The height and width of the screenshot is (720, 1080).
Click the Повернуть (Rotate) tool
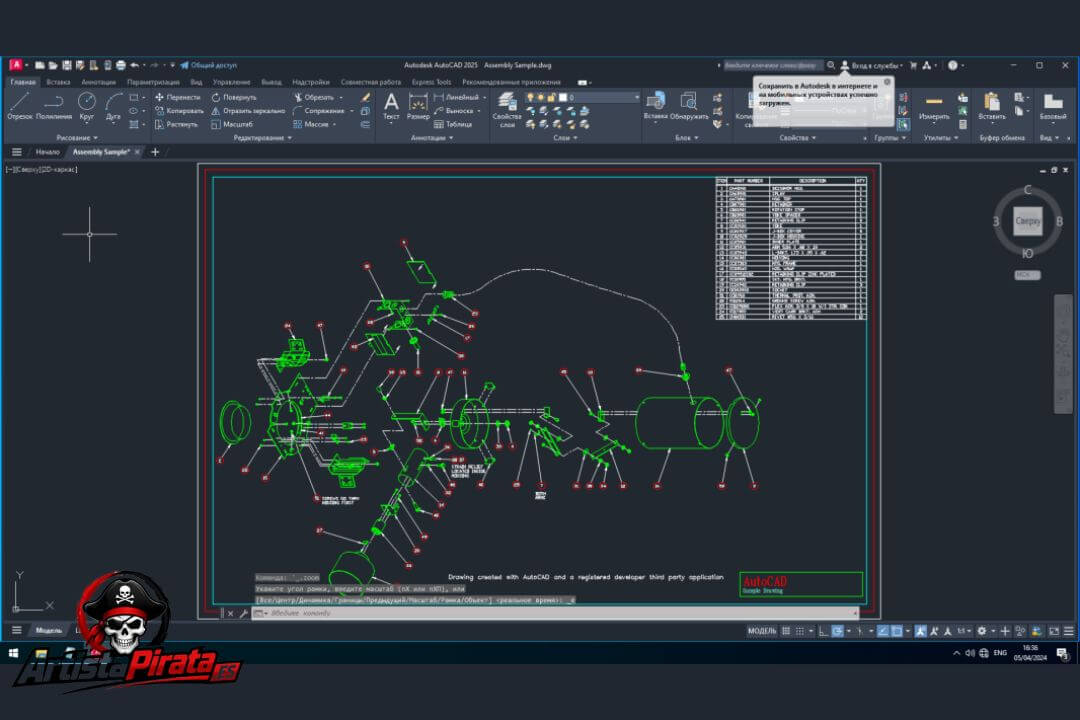click(233, 97)
